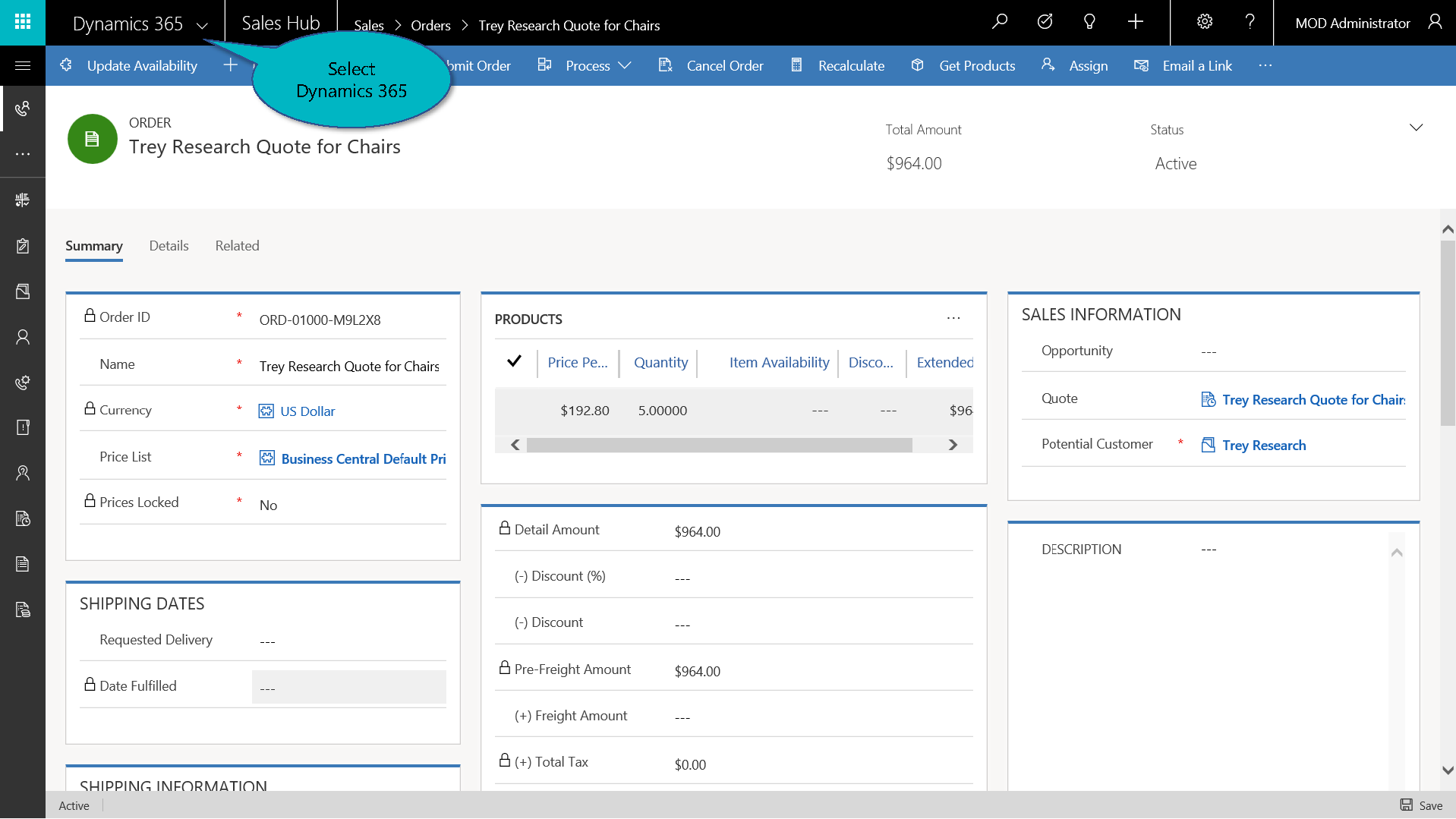Switch to the Details tab
This screenshot has height=819, width=1456.
[169, 246]
